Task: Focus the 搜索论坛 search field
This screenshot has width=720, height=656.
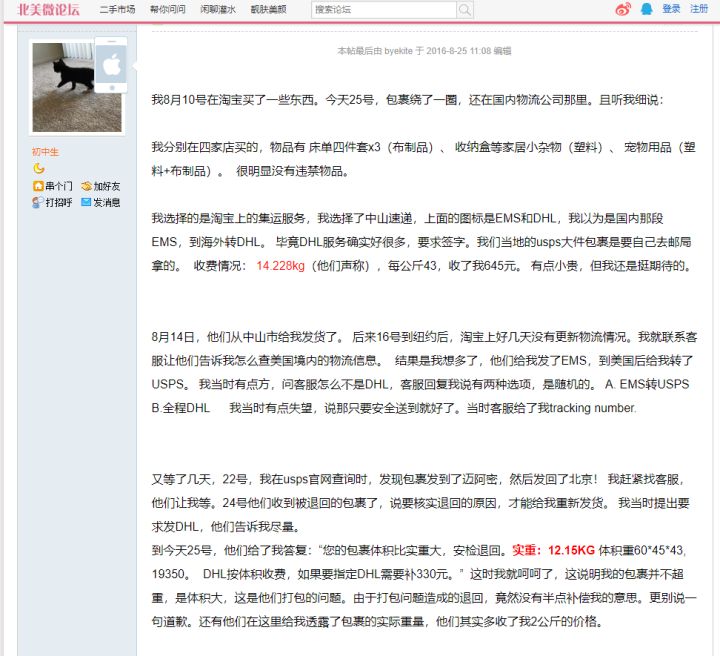Action: coord(384,10)
